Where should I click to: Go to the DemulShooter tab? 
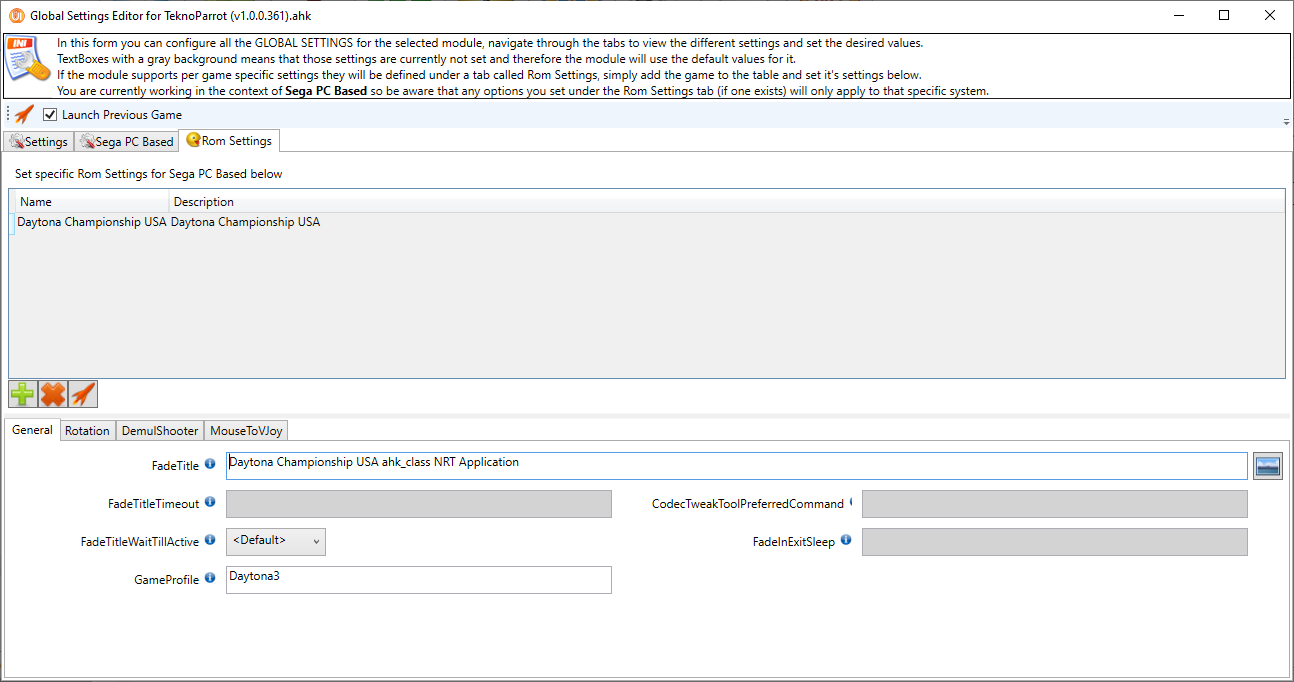(x=160, y=431)
